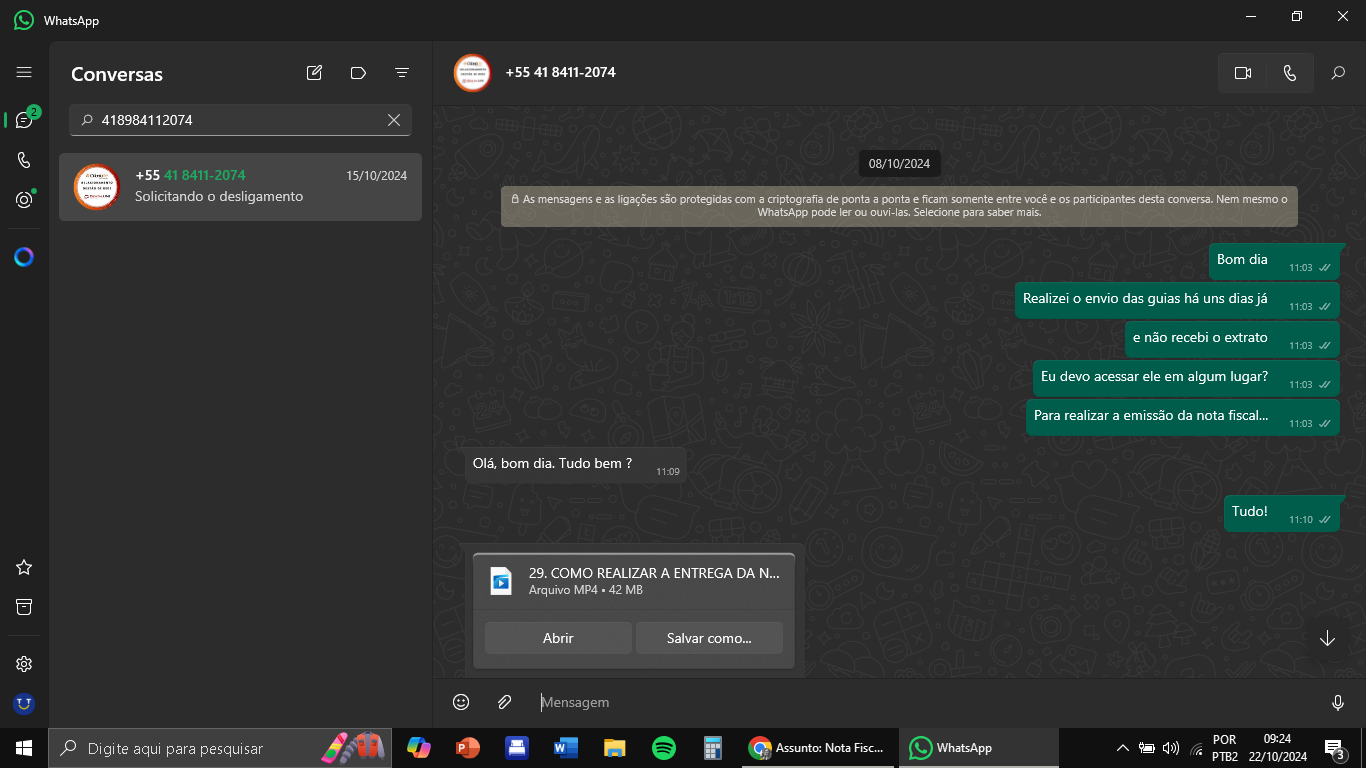This screenshot has width=1366, height=768.
Task: Click the Abrir button for the MP4 file
Action: tap(558, 638)
